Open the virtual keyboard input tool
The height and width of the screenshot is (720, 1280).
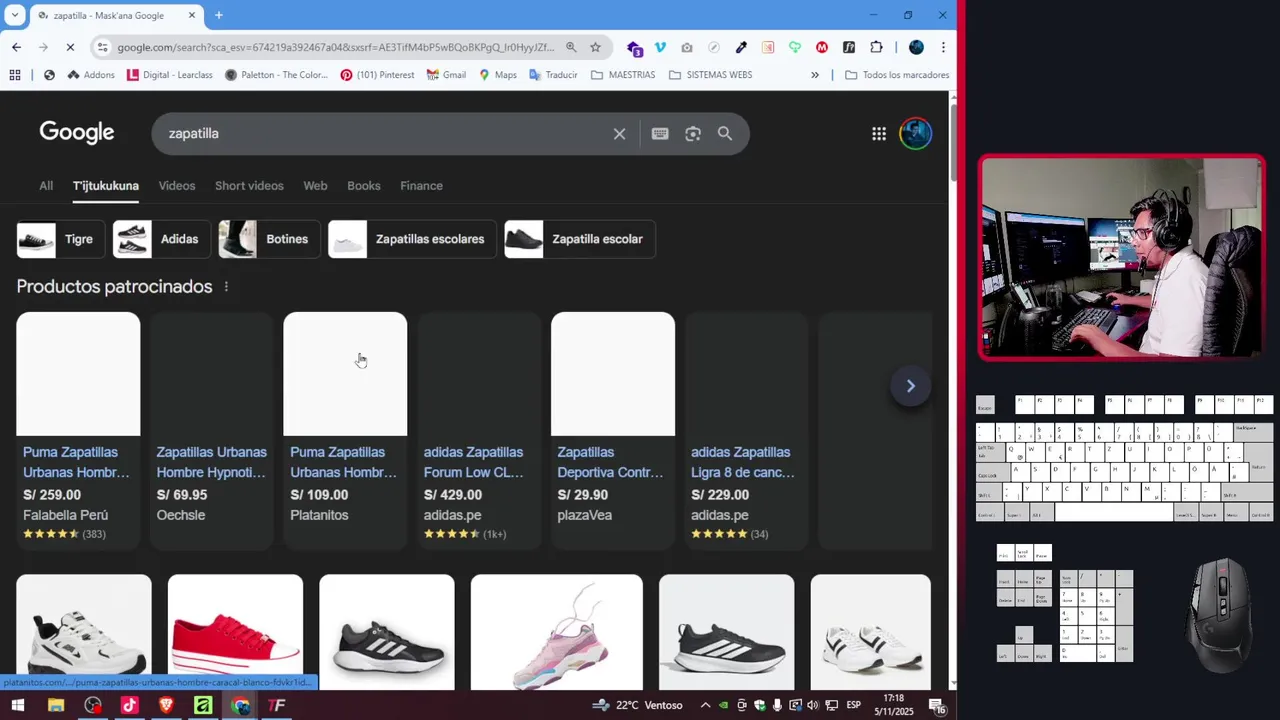click(x=660, y=134)
